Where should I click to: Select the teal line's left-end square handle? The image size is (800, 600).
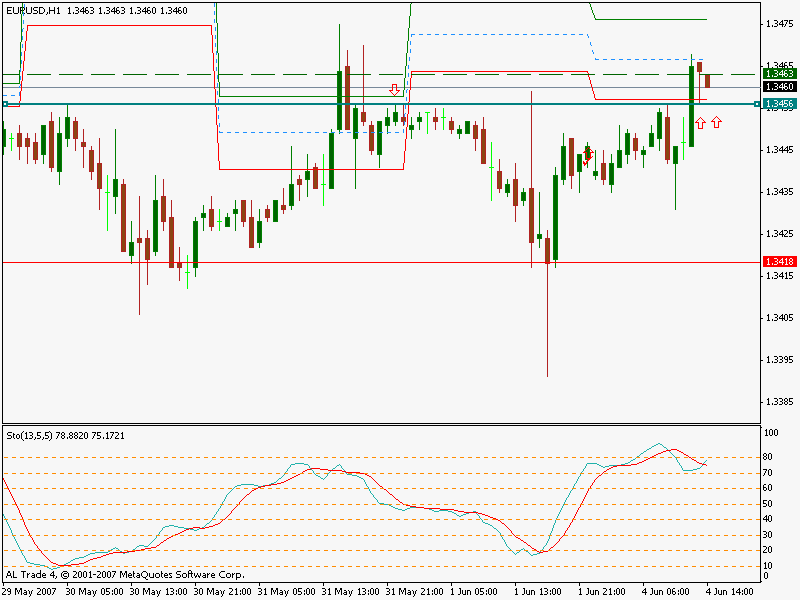point(5,104)
